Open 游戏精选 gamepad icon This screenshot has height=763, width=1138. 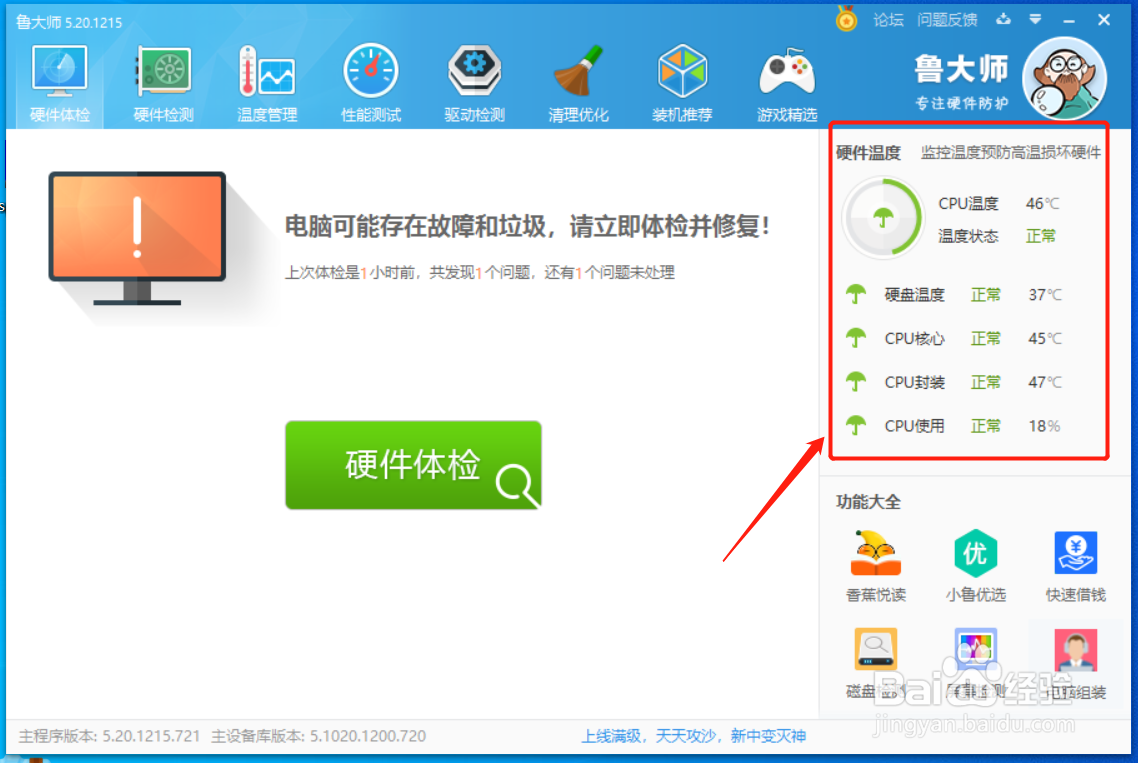tap(787, 72)
